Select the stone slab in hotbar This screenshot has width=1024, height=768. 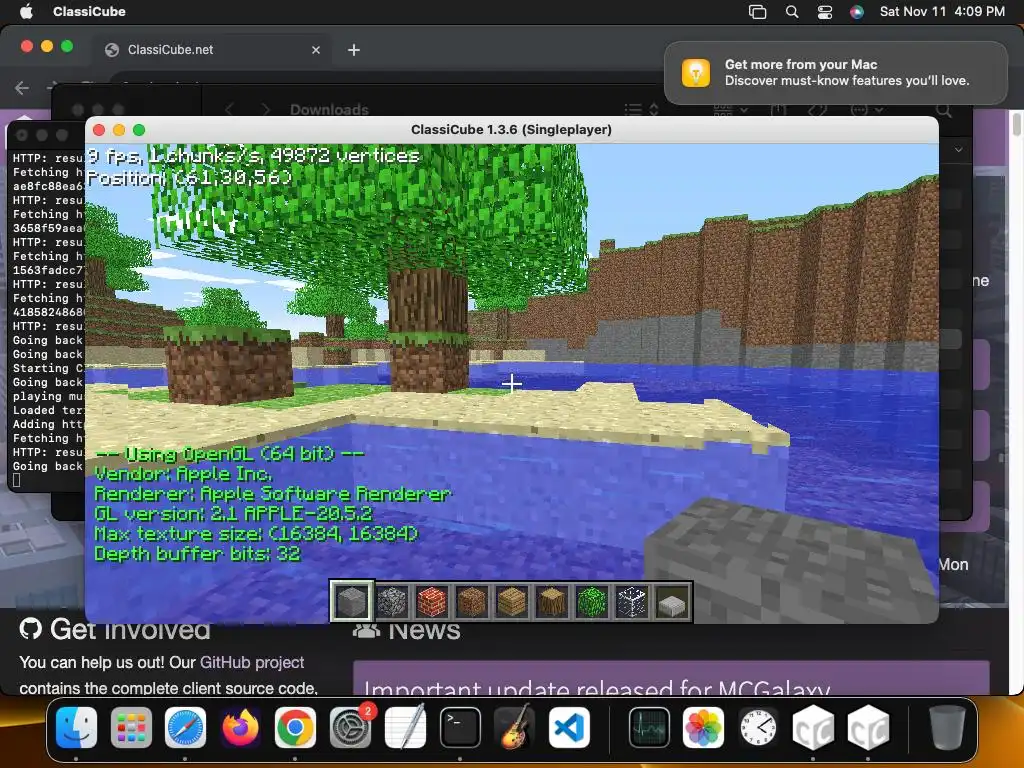click(672, 601)
